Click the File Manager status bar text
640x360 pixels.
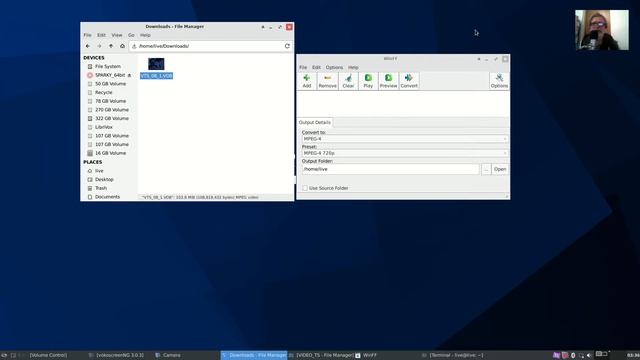[x=200, y=197]
